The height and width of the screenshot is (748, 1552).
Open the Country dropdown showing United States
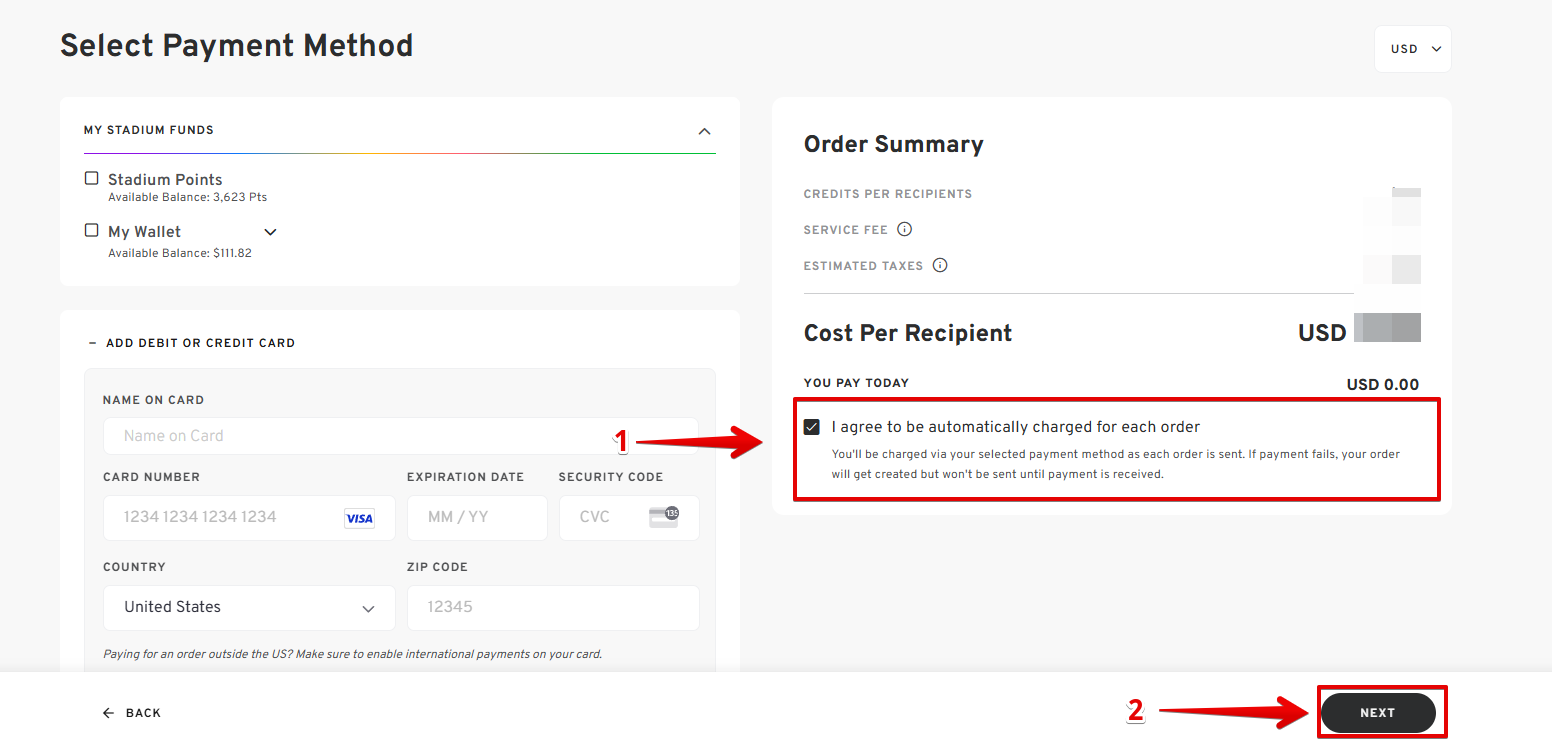pyautogui.click(x=249, y=608)
